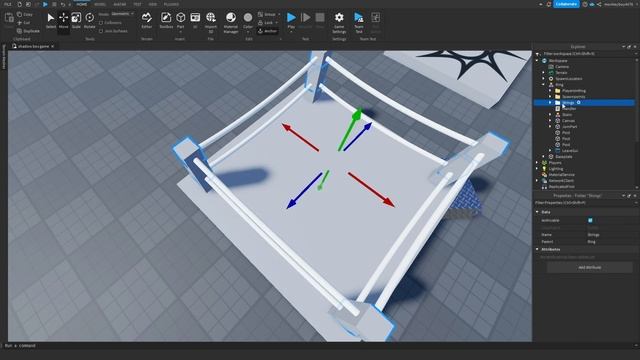Collapse the Attributes section
The image size is (640, 360).
pyautogui.click(x=538, y=249)
